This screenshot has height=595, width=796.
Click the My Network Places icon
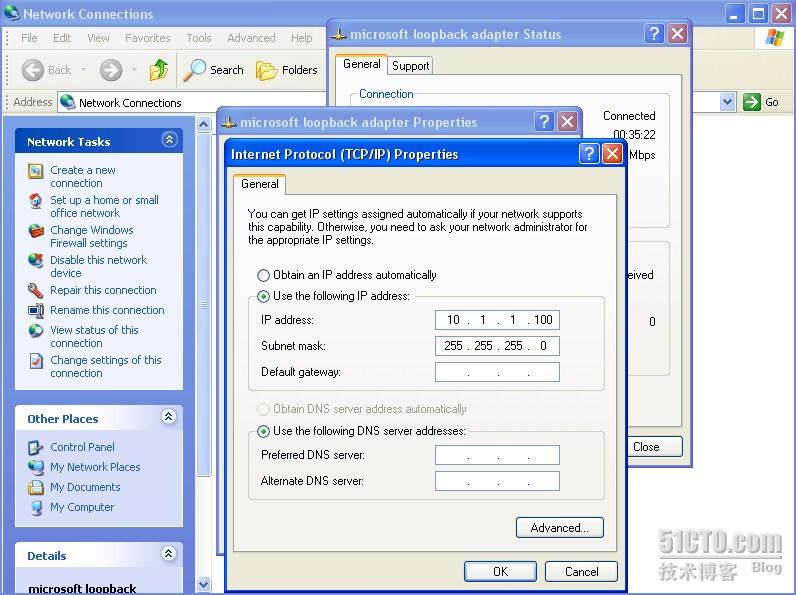click(x=36, y=467)
